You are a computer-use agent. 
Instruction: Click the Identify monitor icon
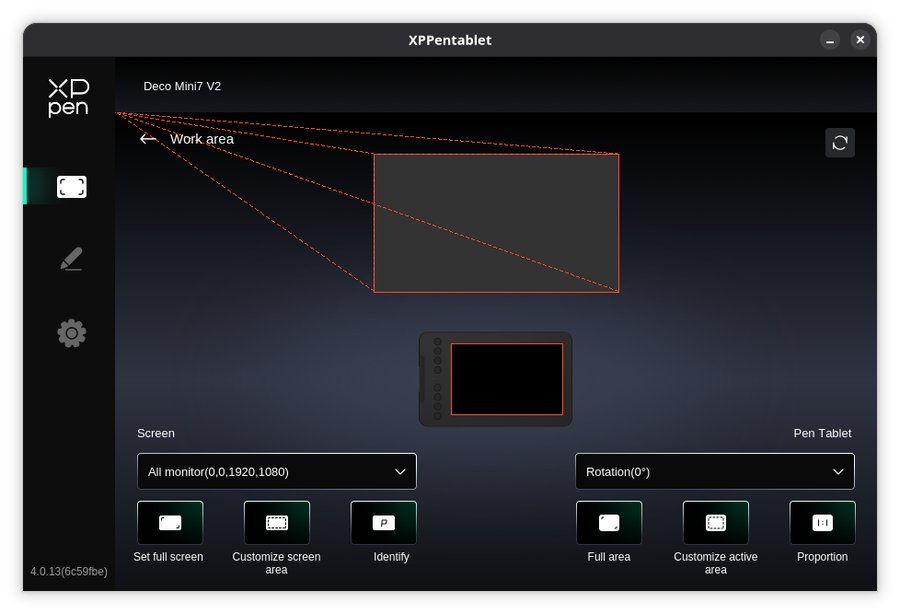[383, 523]
